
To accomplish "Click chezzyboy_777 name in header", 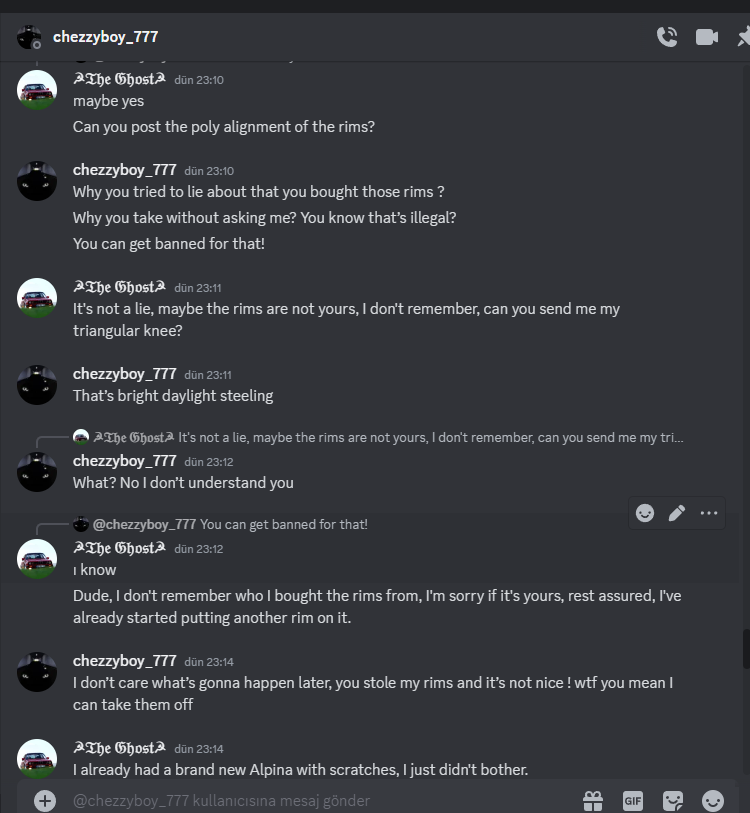I will click(x=105, y=37).
